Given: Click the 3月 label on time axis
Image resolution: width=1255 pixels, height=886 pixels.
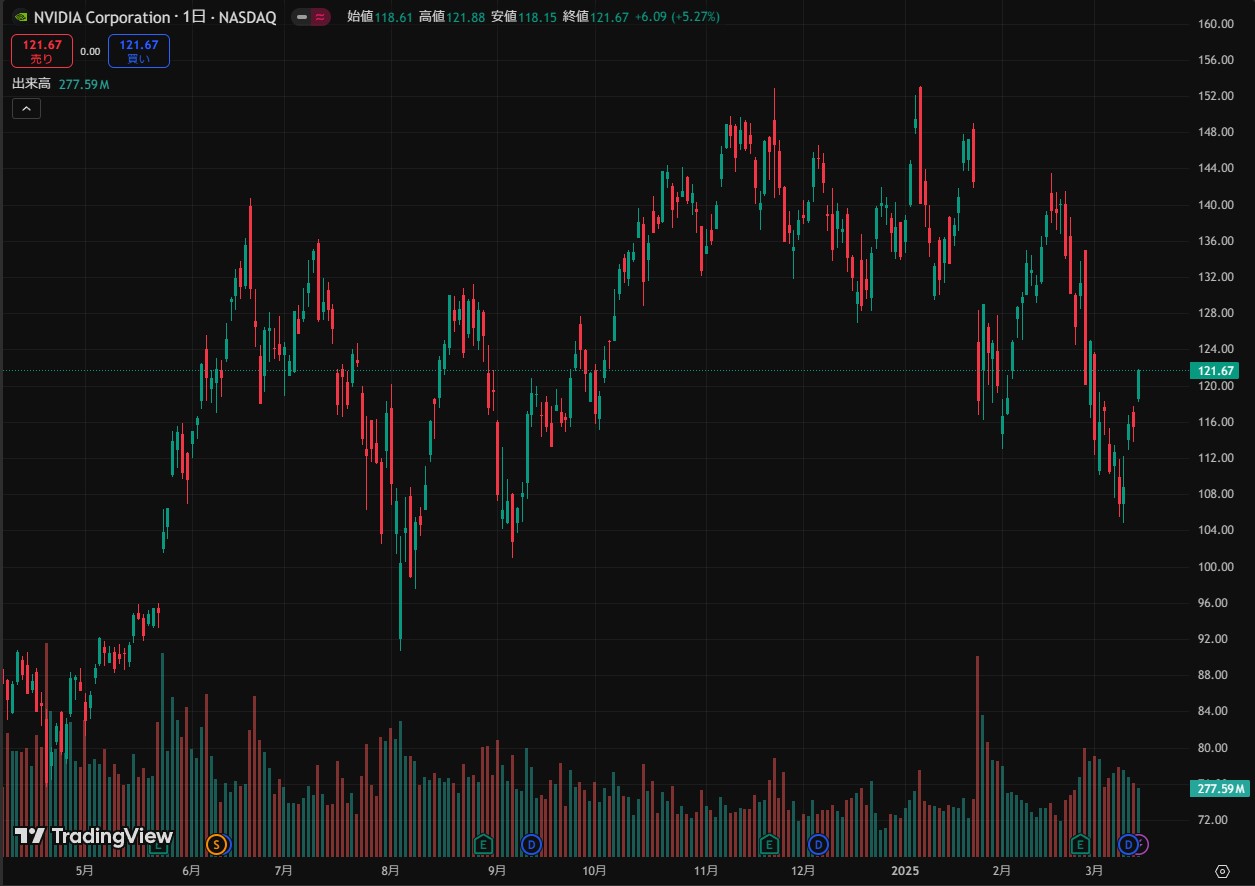Looking at the screenshot, I should pyautogui.click(x=1094, y=871).
